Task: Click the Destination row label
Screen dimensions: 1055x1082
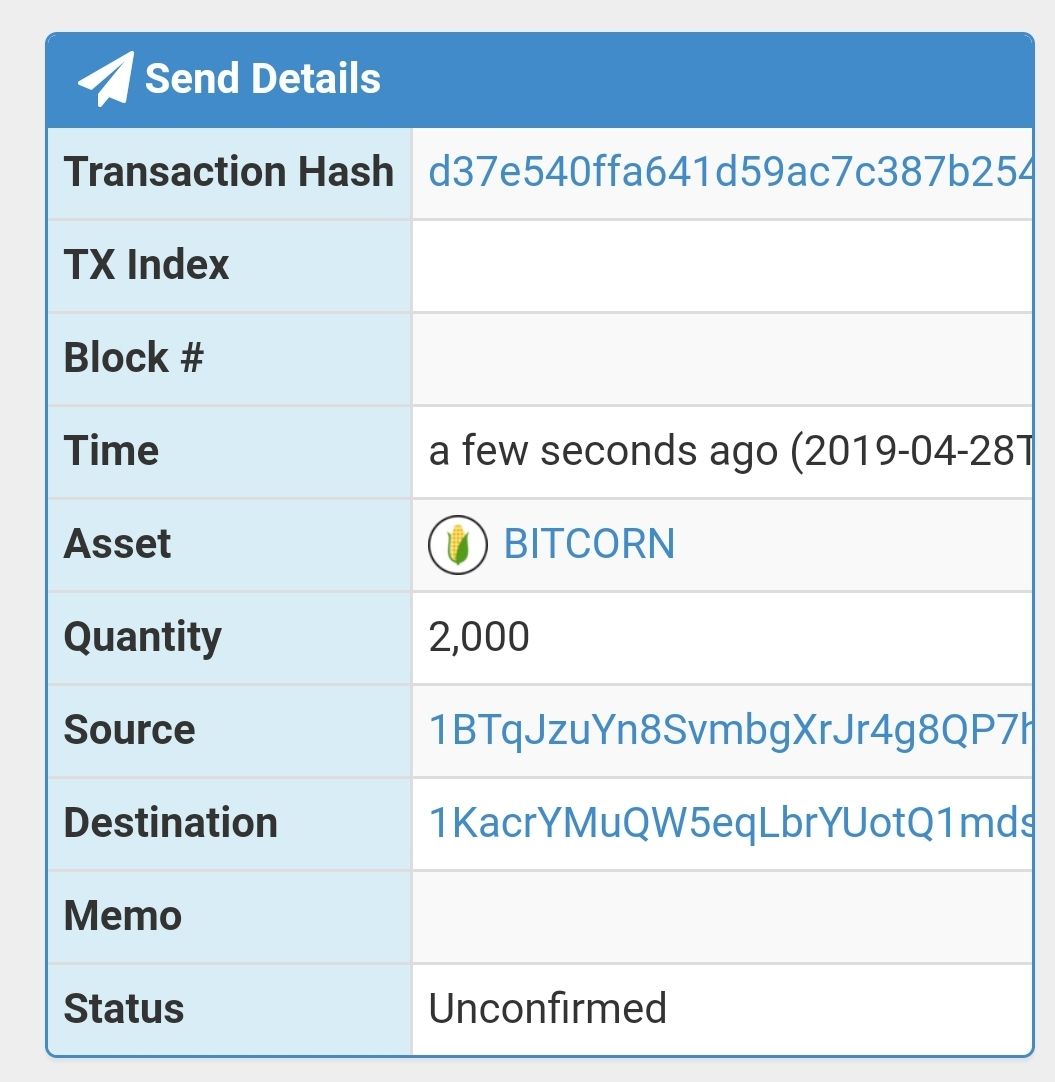Action: click(x=170, y=823)
